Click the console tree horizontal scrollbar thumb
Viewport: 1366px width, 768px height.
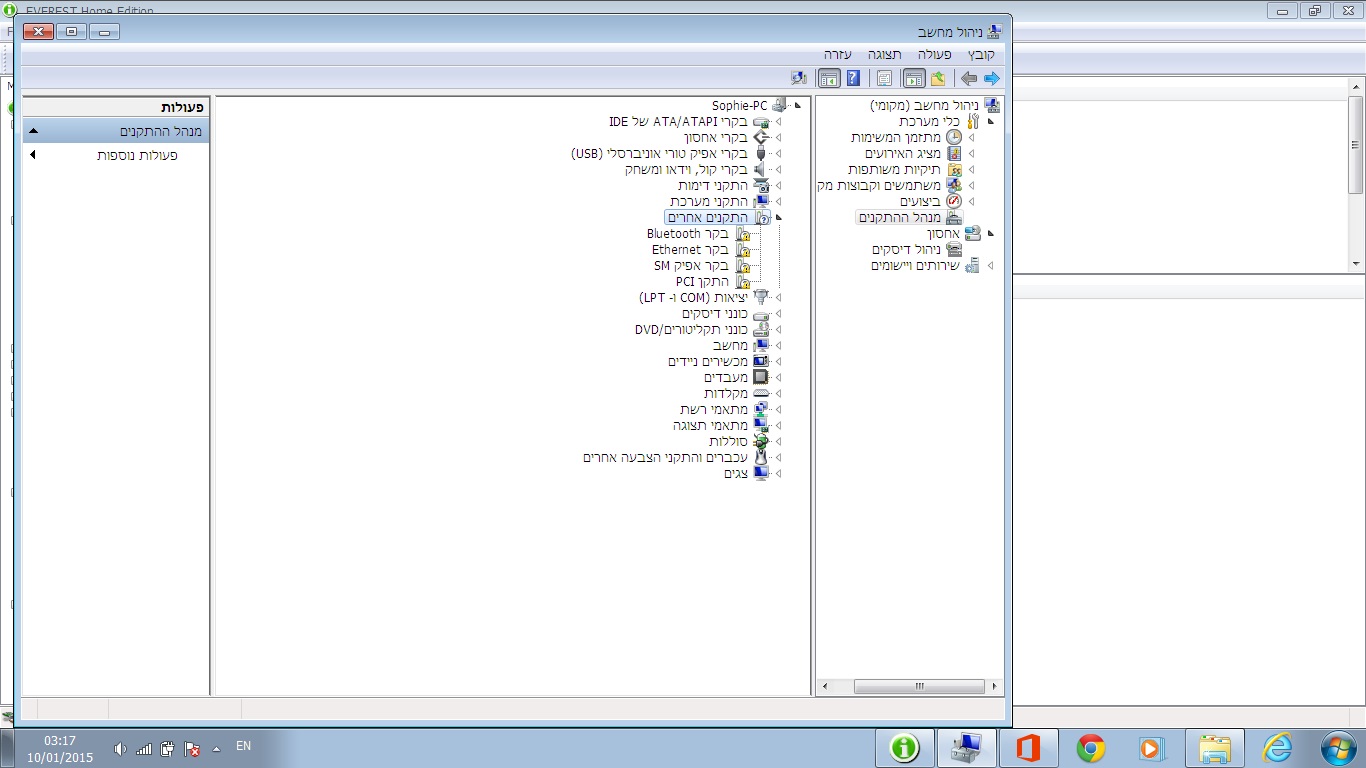point(919,687)
